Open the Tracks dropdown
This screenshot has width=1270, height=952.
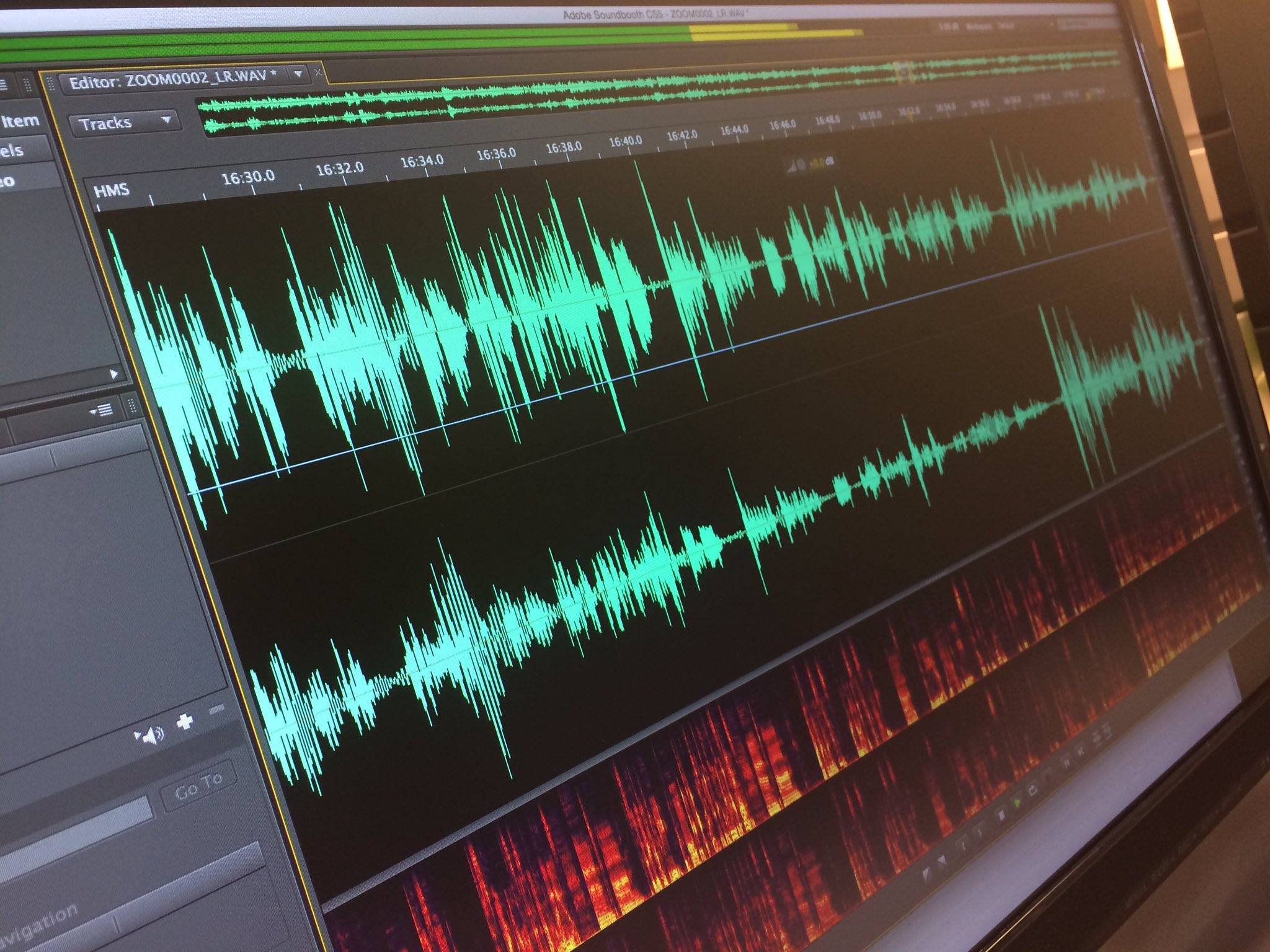125,123
